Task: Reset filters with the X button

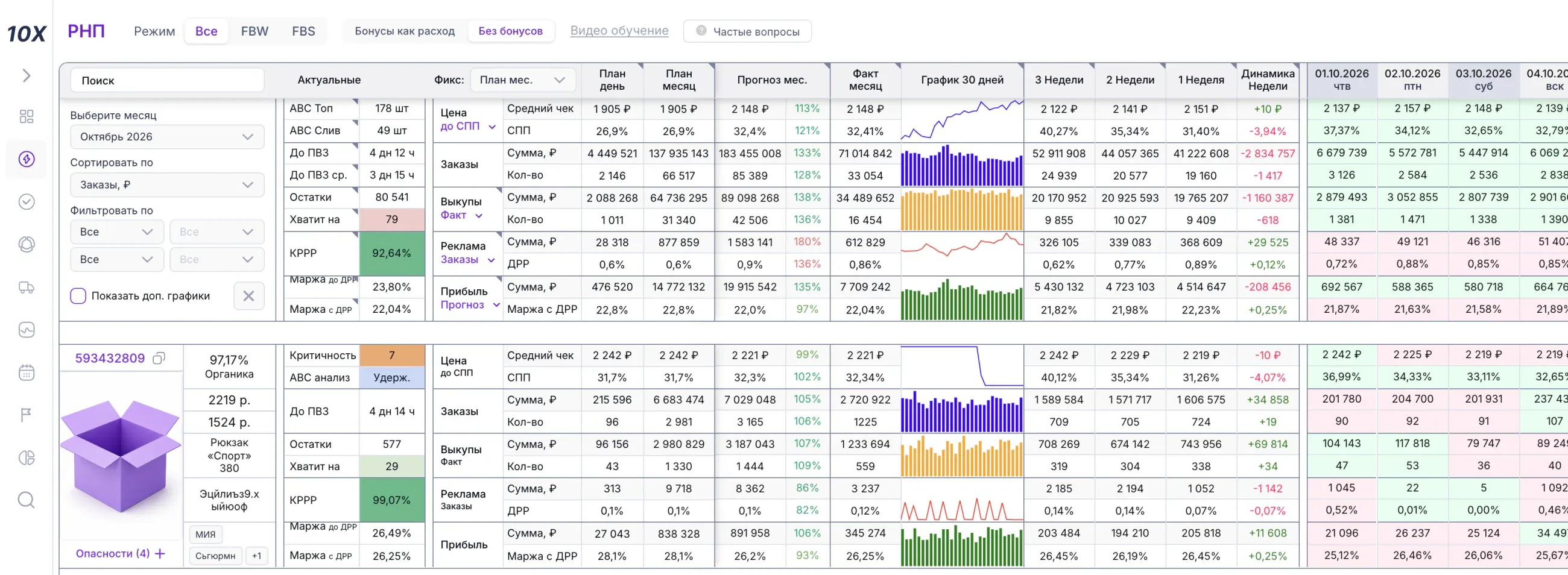Action: point(248,296)
